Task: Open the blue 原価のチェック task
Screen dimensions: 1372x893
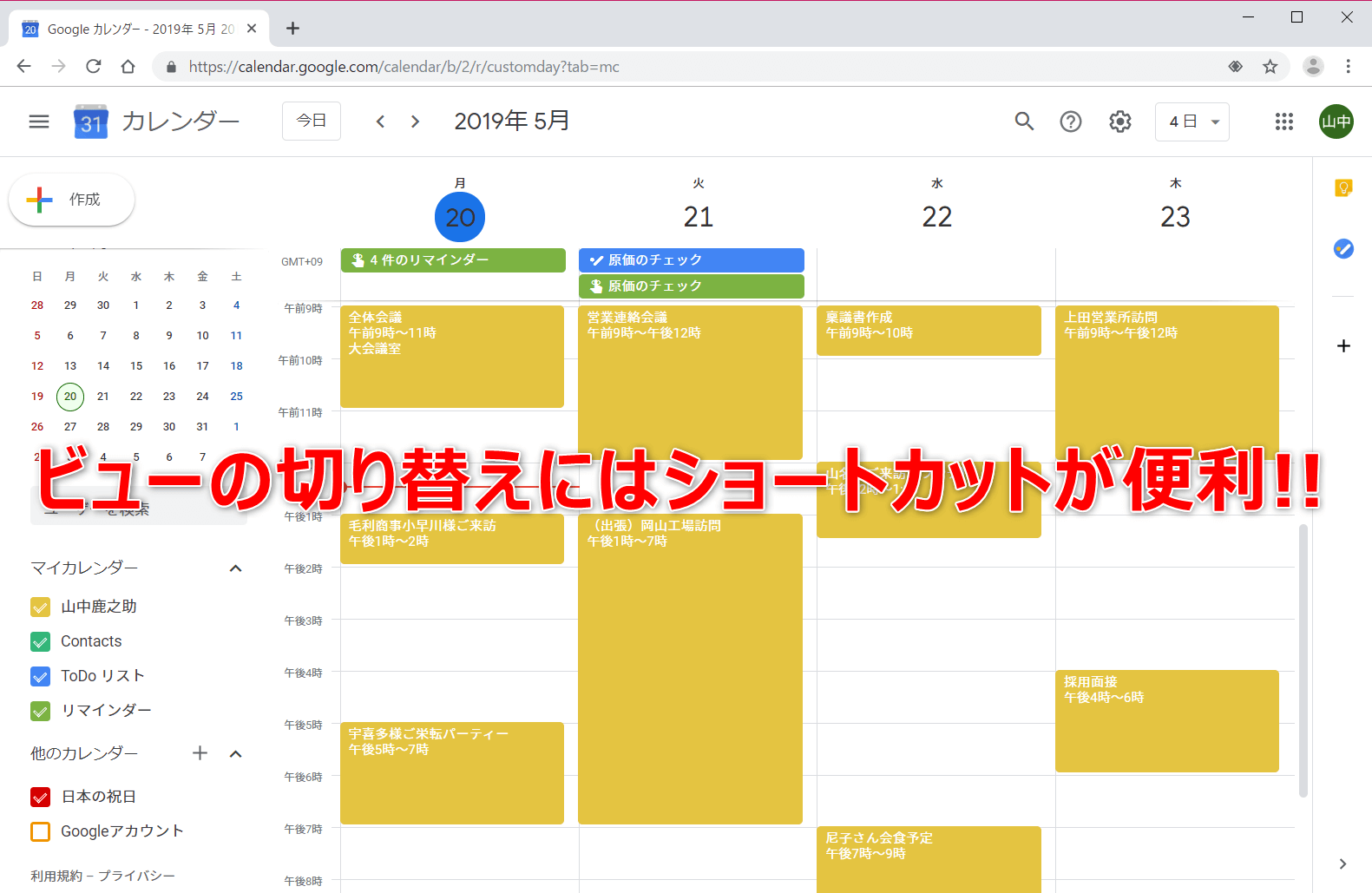Action: click(692, 260)
